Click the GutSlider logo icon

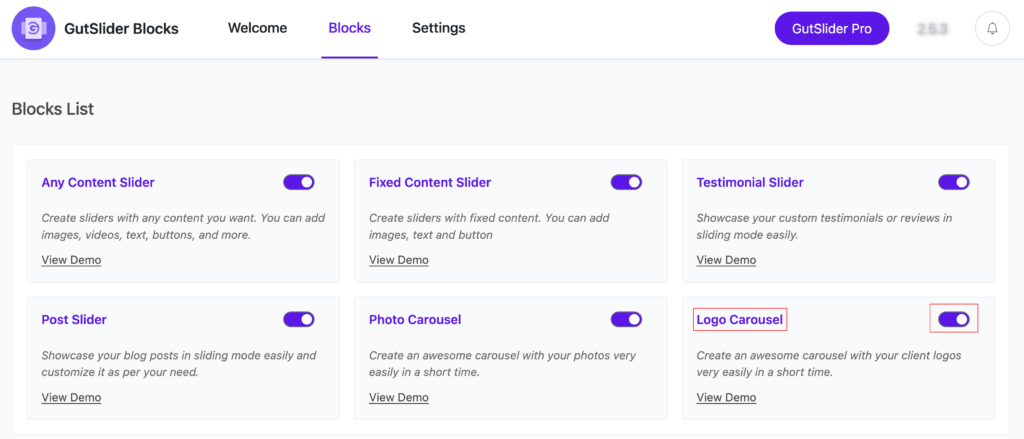click(33, 28)
